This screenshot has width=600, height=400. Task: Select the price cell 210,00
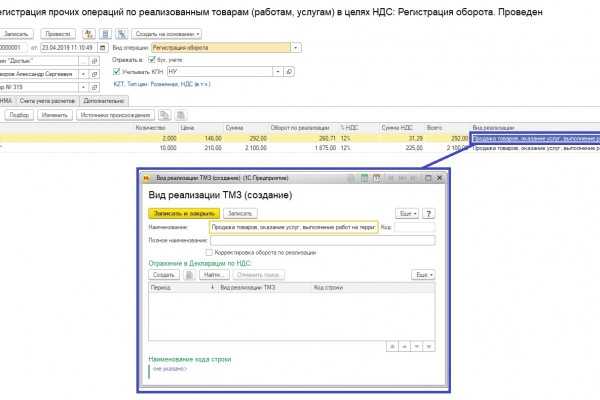pyautogui.click(x=213, y=148)
